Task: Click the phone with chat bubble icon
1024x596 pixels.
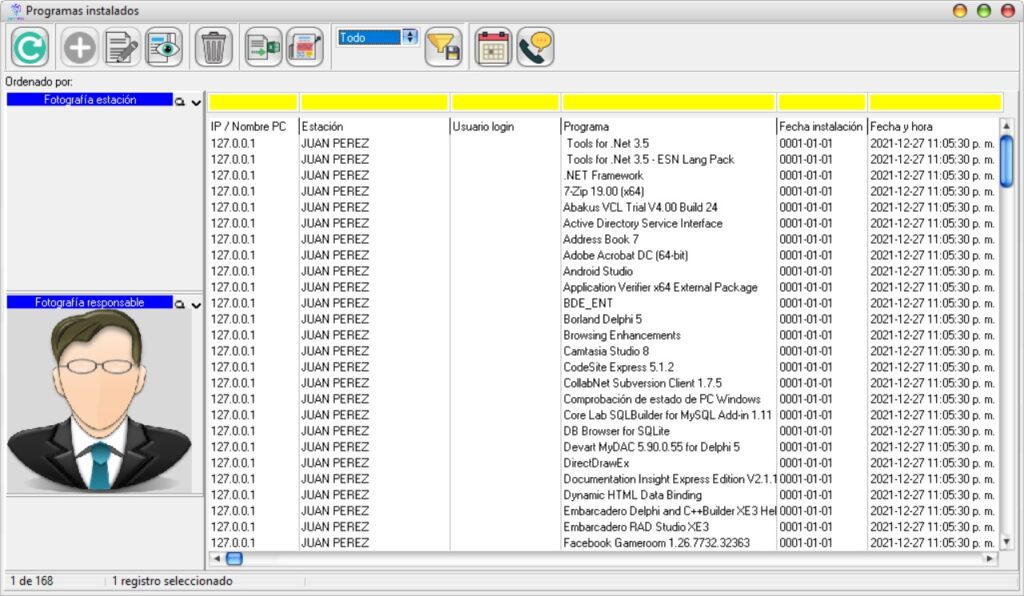Action: (536, 47)
